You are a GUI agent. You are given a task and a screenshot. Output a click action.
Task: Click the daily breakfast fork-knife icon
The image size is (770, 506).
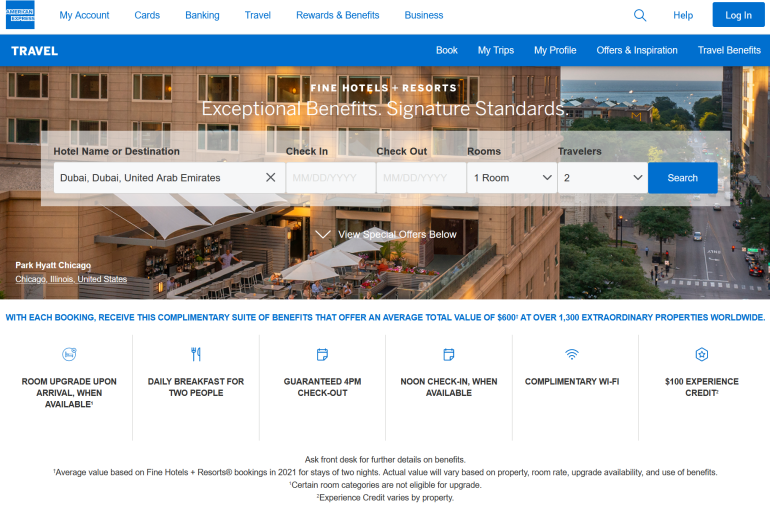point(196,354)
